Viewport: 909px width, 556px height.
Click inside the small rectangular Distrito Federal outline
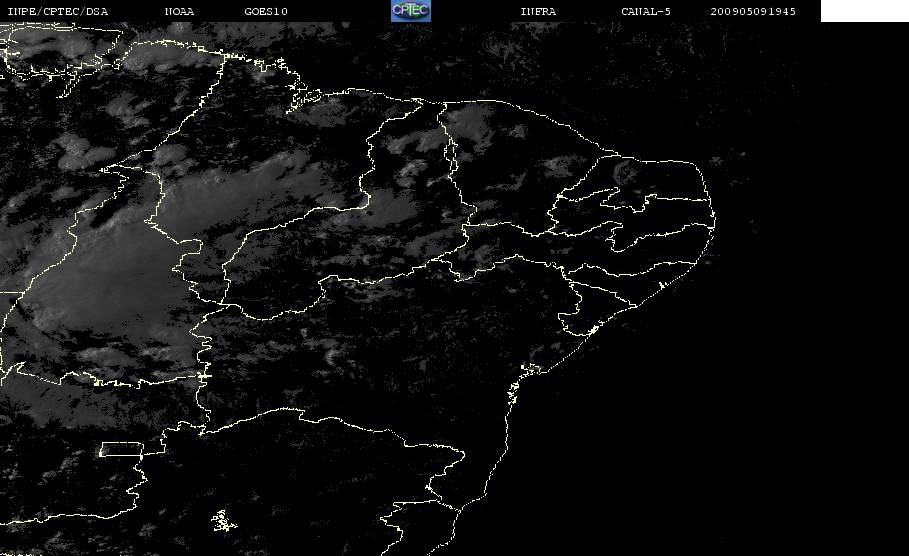[x=121, y=449]
